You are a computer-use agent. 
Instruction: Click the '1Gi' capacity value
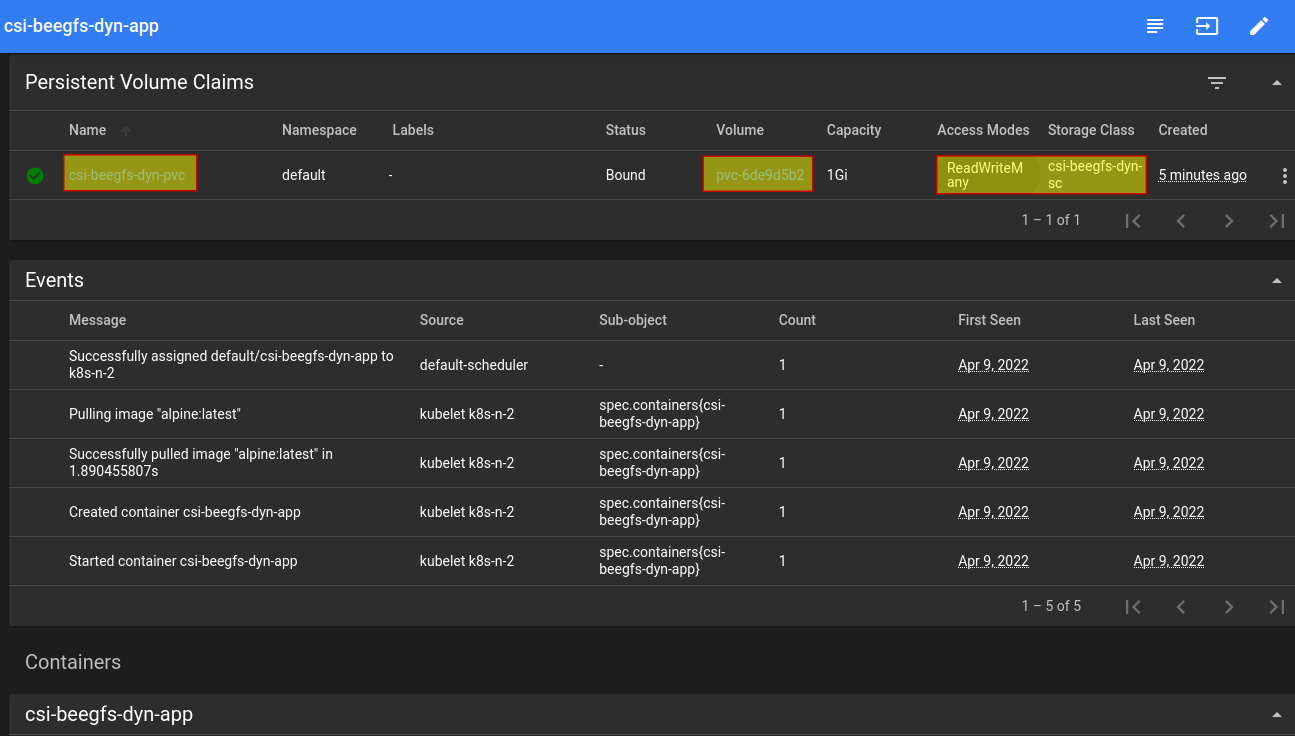837,175
